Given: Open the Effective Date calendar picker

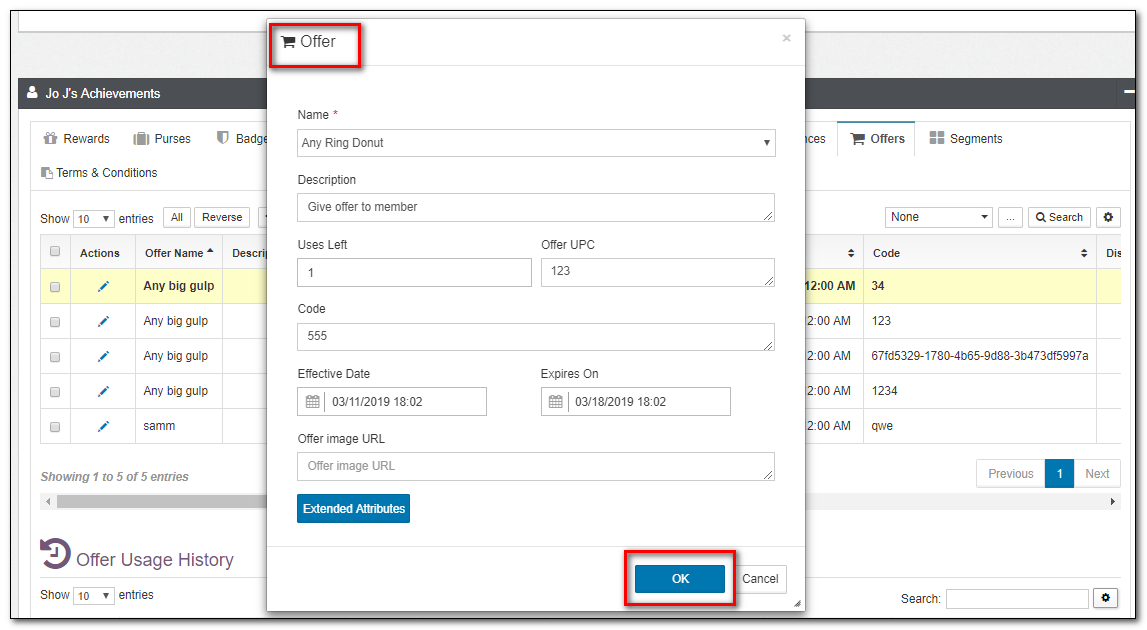Looking at the screenshot, I should (312, 402).
